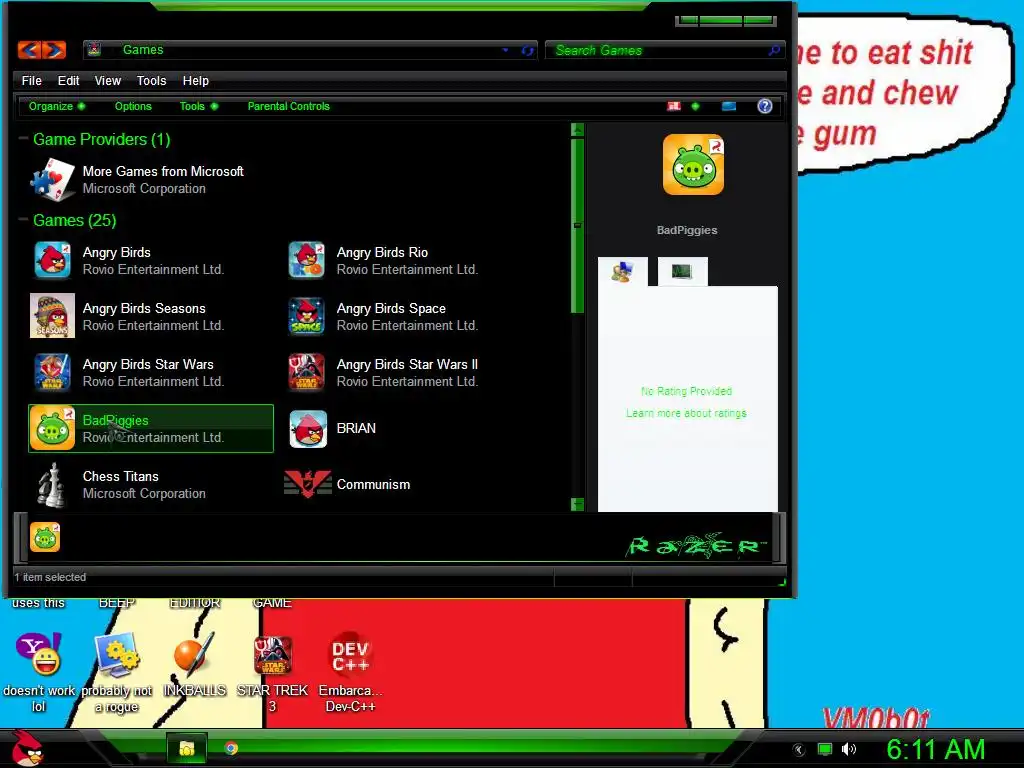Open Parental Controls
Viewport: 1024px width, 768px height.
pyautogui.click(x=289, y=106)
